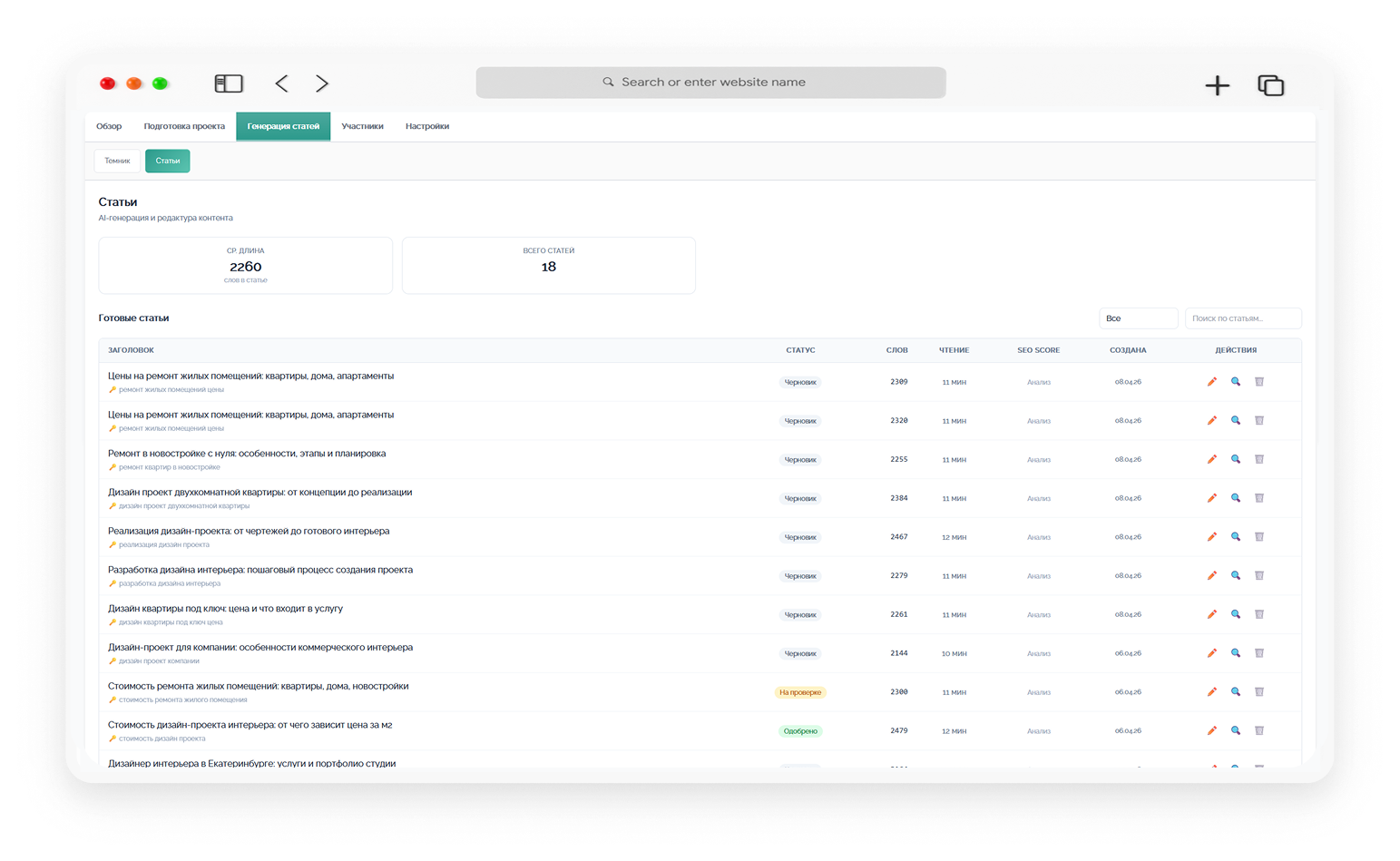Delete 'Дизайн квартиры под ключ' article

point(1259,614)
